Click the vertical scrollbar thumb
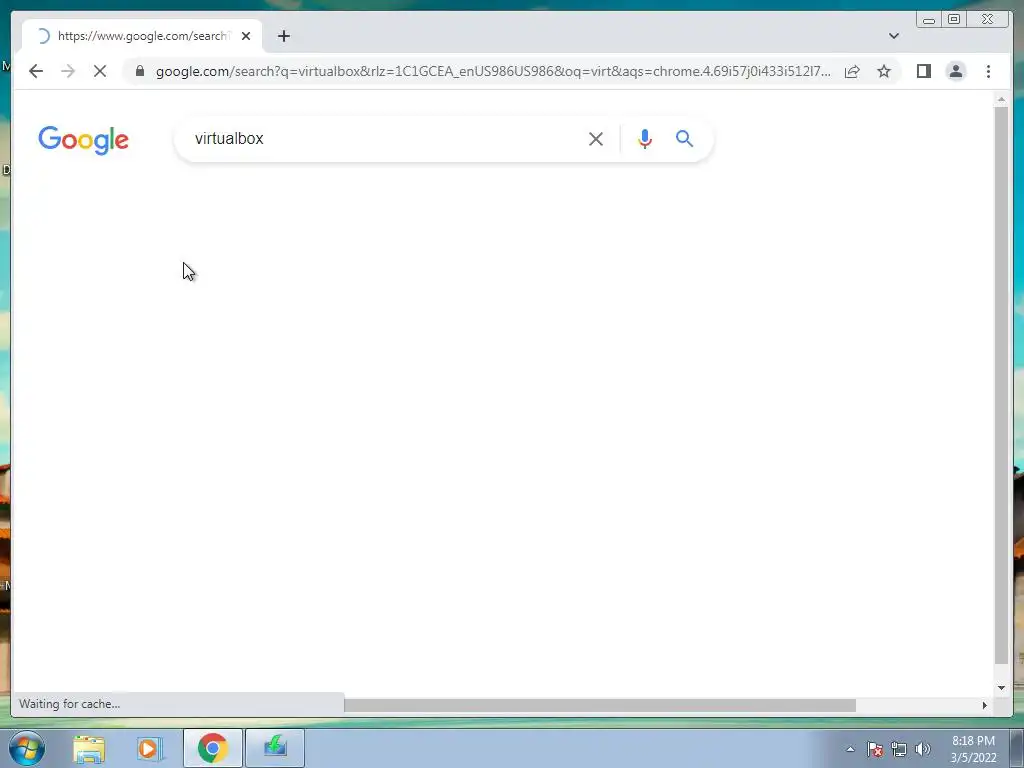 point(1001,385)
